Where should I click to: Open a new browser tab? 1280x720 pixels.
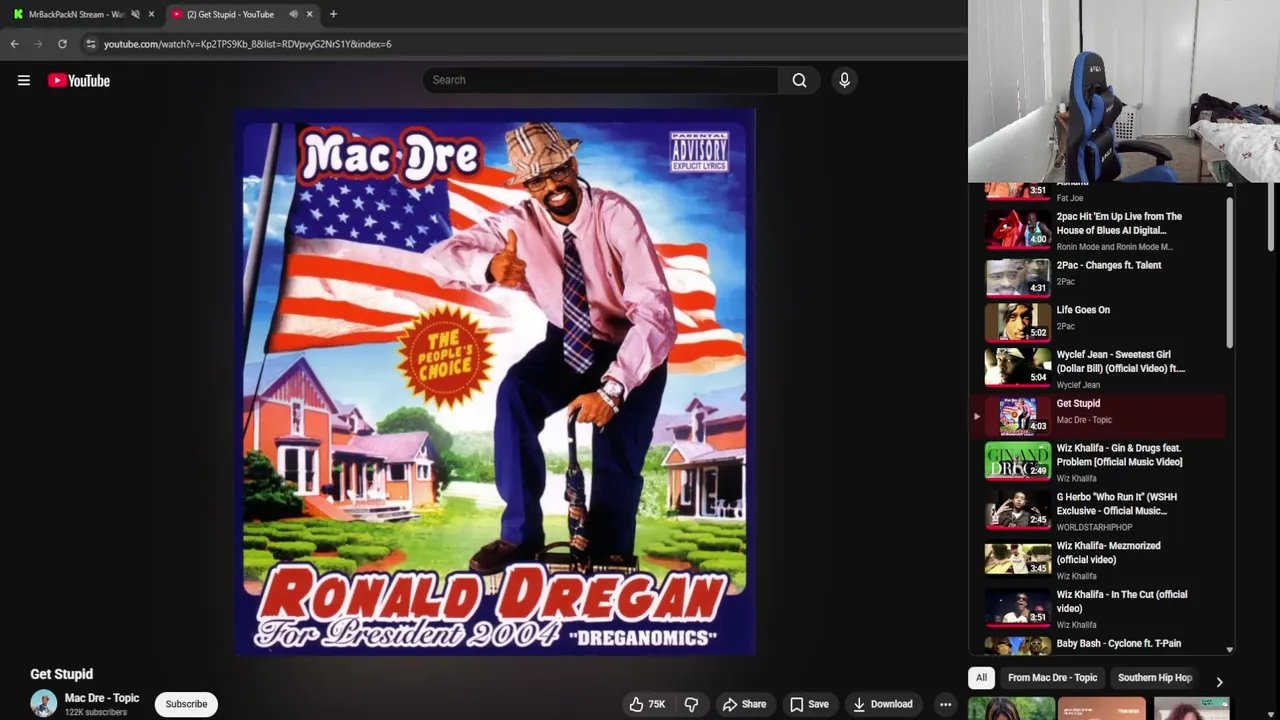pos(333,14)
